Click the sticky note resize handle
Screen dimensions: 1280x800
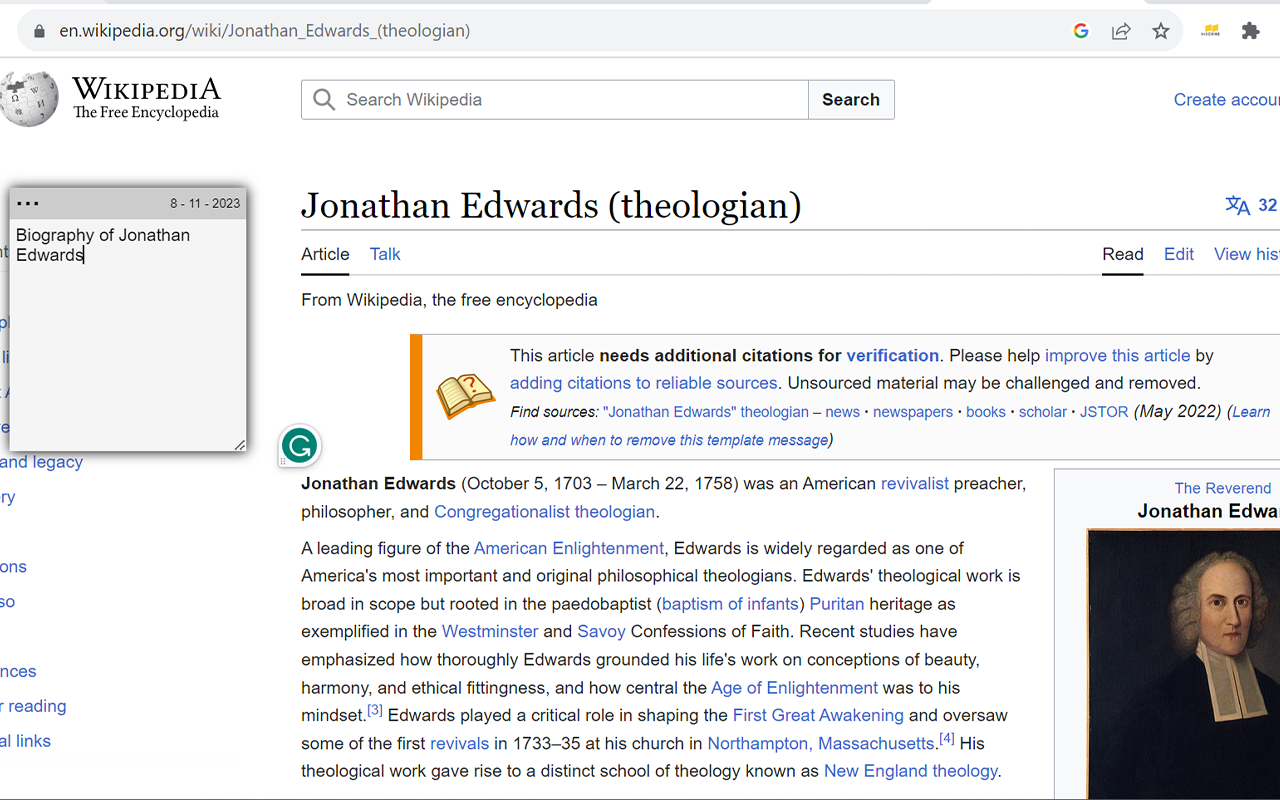tap(239, 444)
